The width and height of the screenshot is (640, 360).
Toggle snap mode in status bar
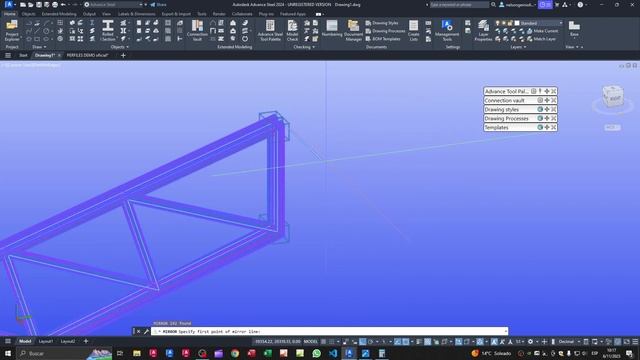coord(332,341)
